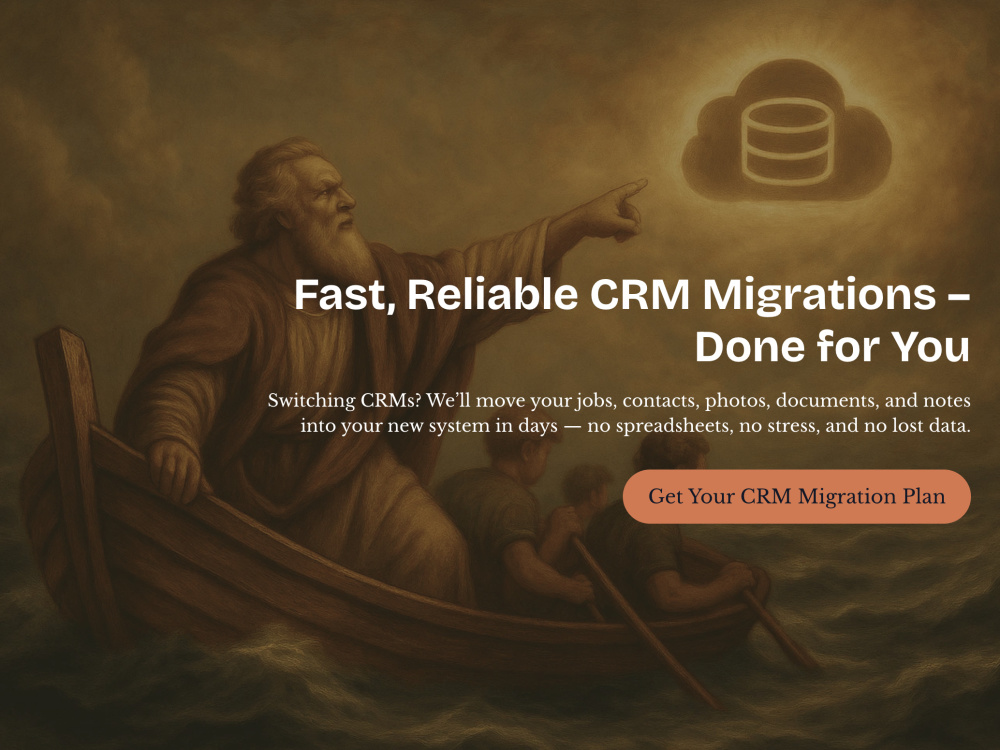Screen dimensions: 1000x750
Task: Click the cloud database icon in the sky
Action: point(786,131)
